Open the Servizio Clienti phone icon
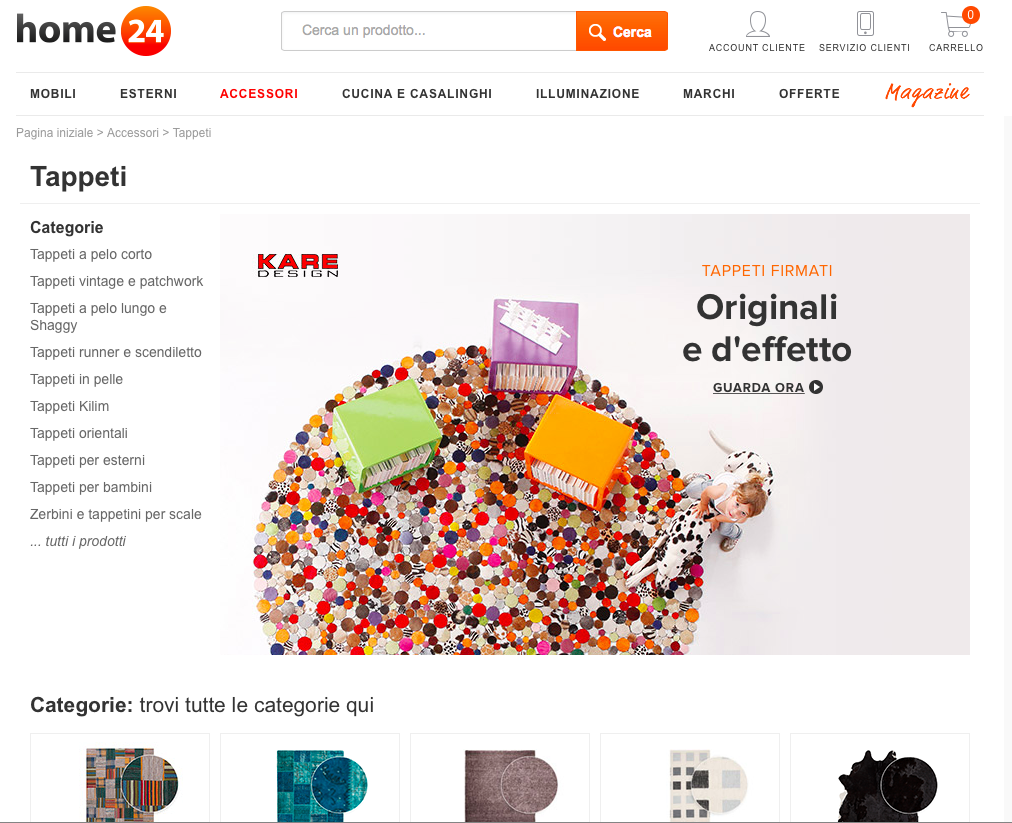The height and width of the screenshot is (823, 1012). pyautogui.click(x=865, y=24)
